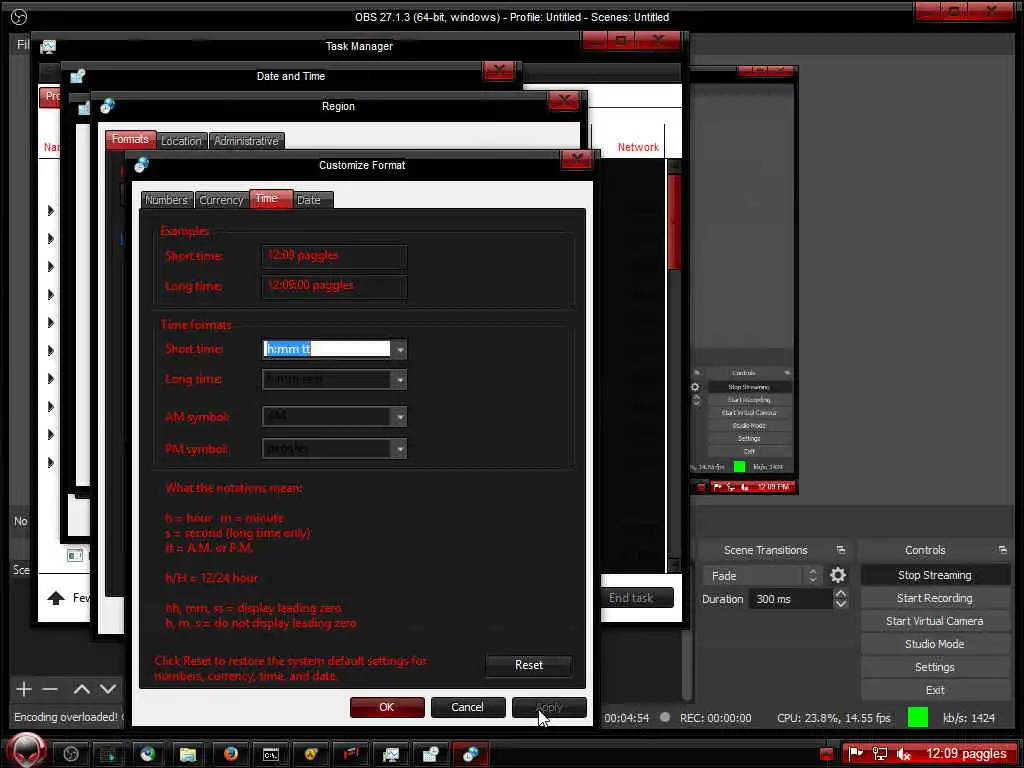Switch to the Numbers tab in Customize Format
The image size is (1024, 768).
click(167, 200)
